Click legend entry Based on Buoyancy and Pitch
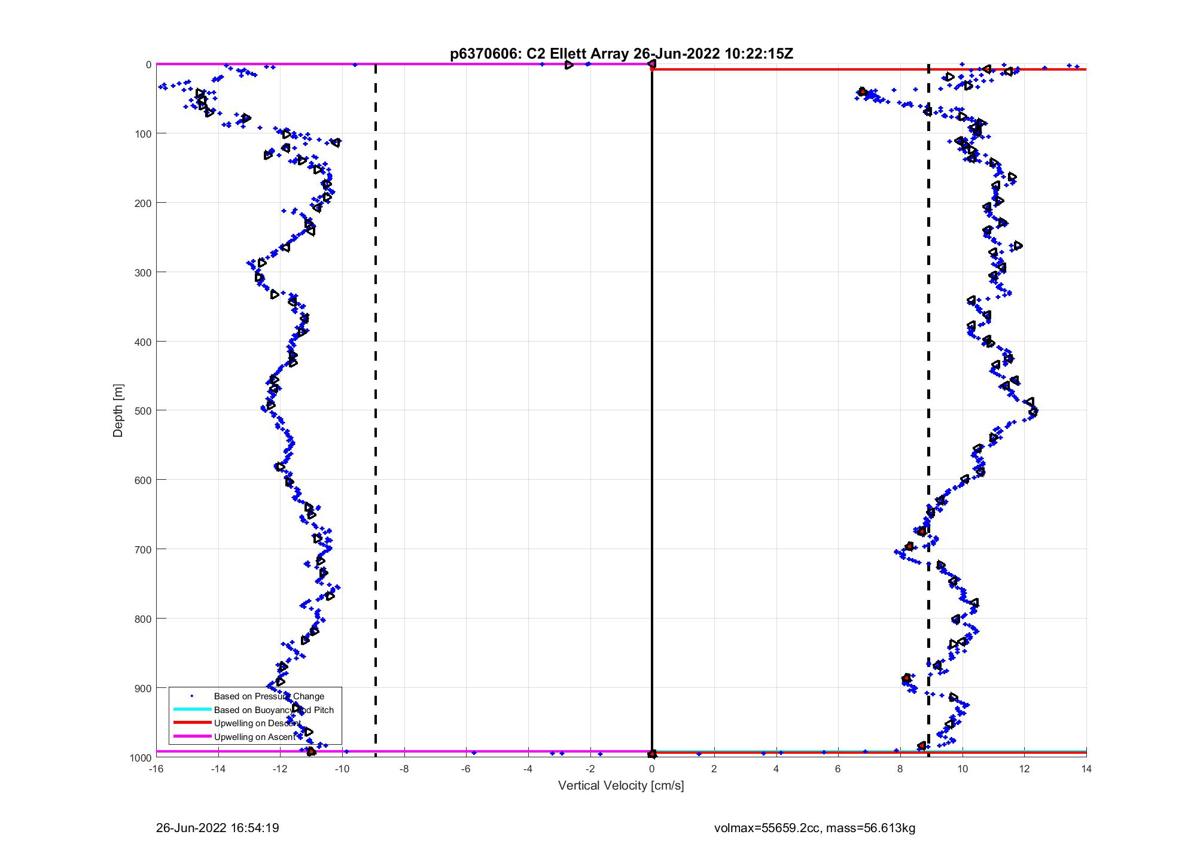Image resolution: width=1200 pixels, height=851 pixels. pos(274,709)
